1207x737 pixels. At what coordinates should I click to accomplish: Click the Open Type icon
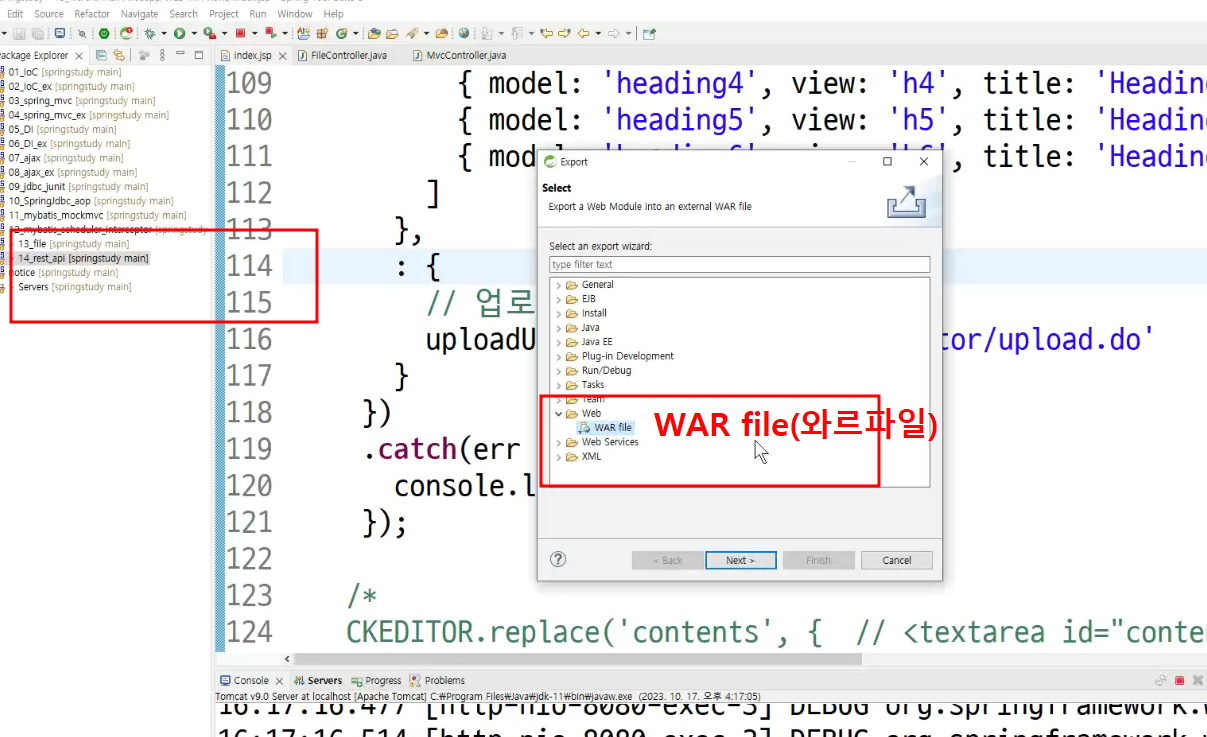375,33
